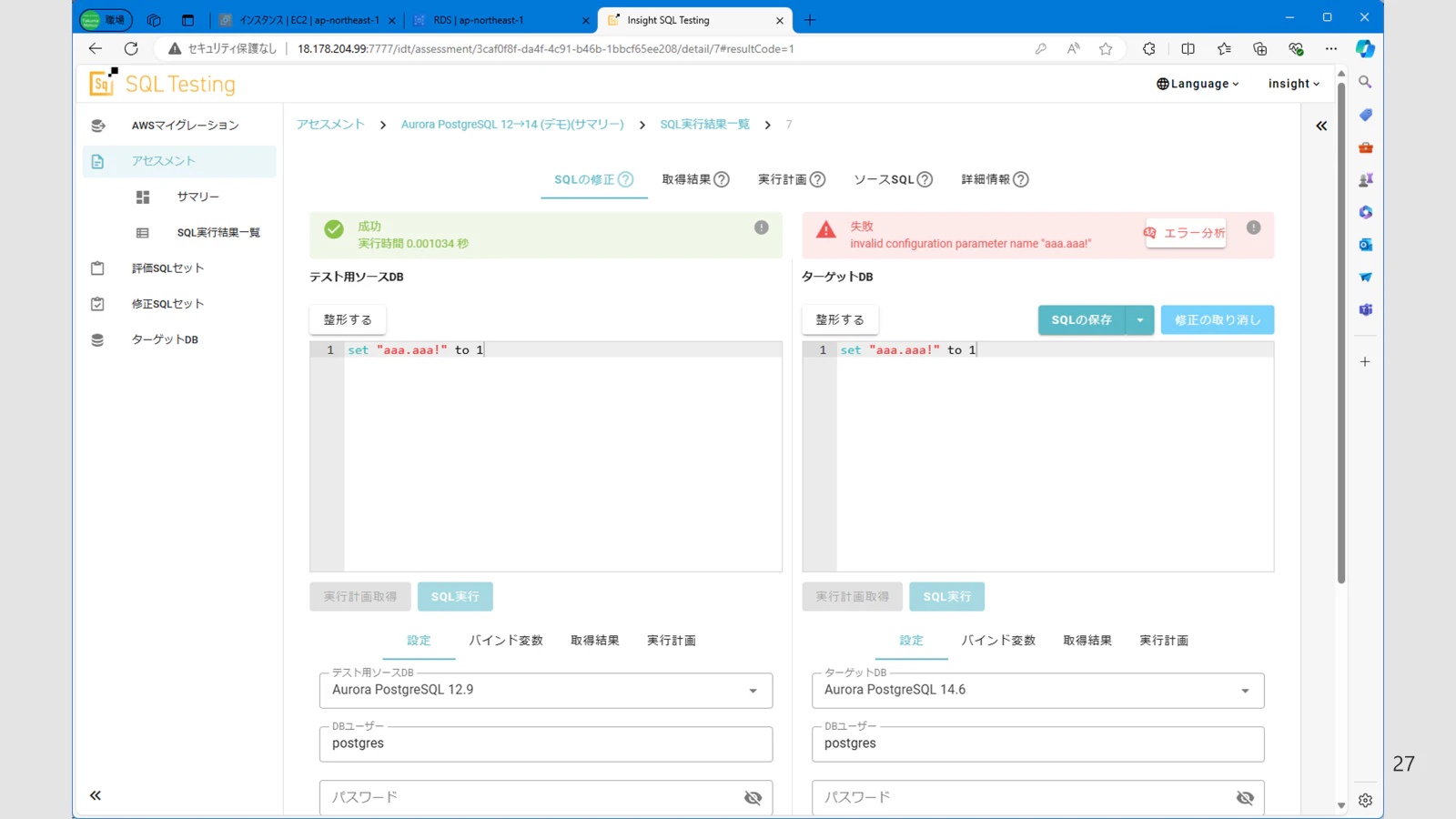The image size is (1456, 819).
Task: Open the サマリー dashboard icon
Action: tap(143, 197)
